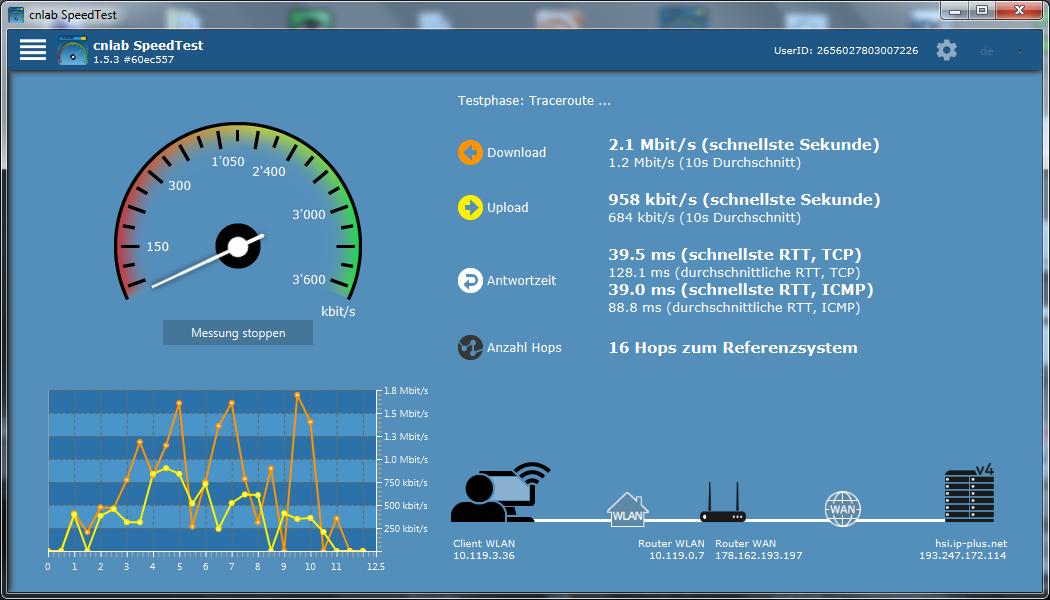This screenshot has width=1050, height=600.
Task: Click the Router WLAN IP 10.119.0.7
Action: pos(676,556)
